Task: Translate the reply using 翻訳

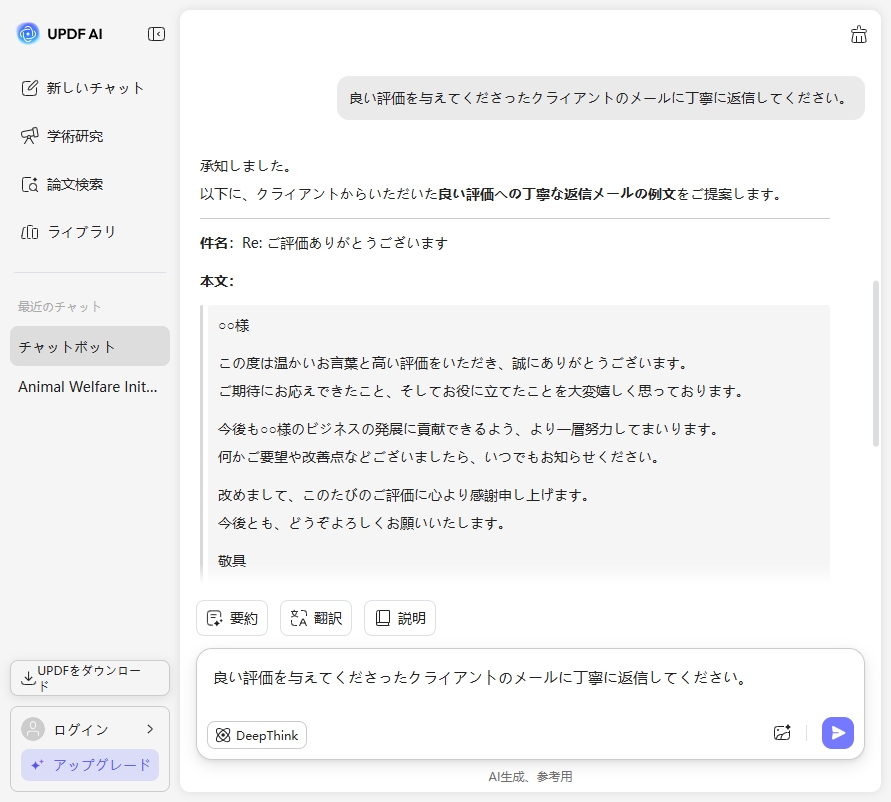Action: coord(316,618)
